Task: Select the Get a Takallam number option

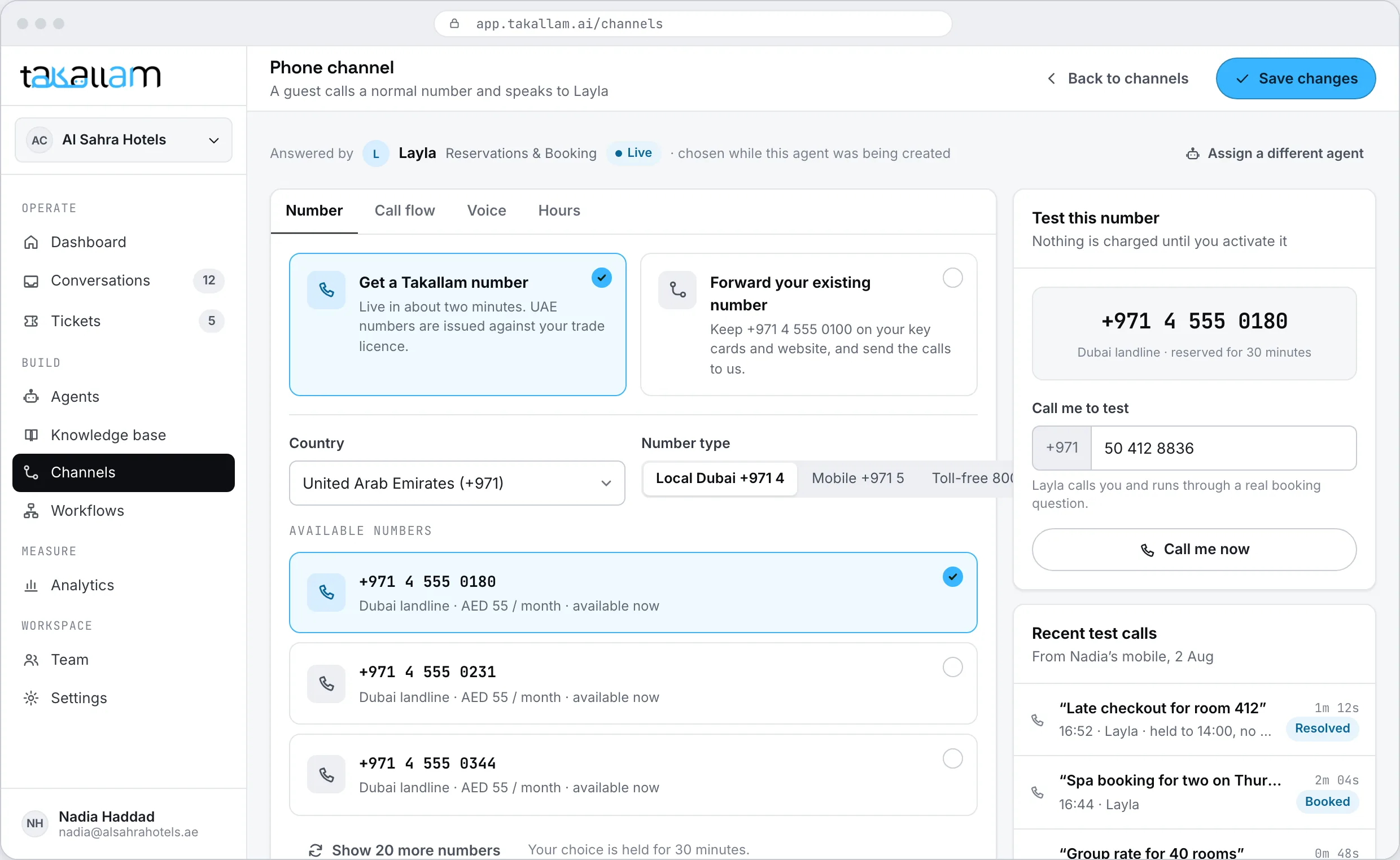Action: pyautogui.click(x=457, y=325)
